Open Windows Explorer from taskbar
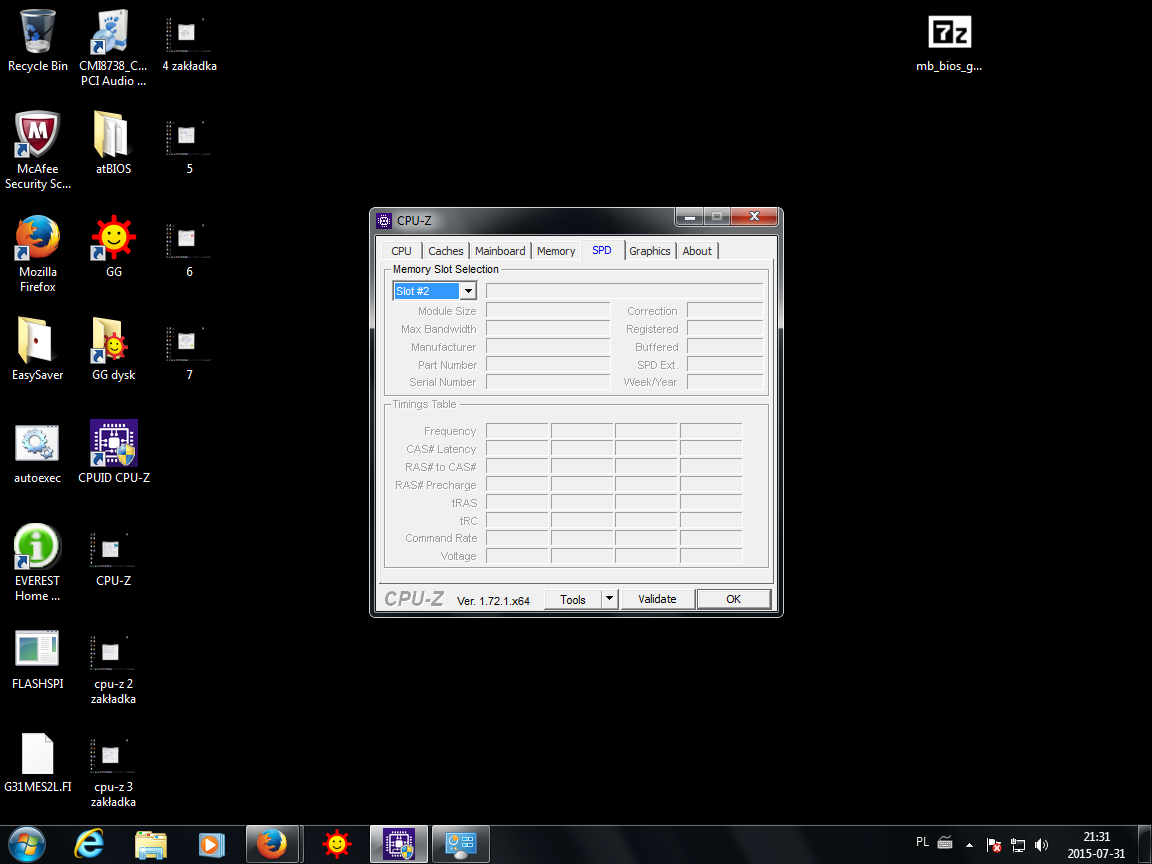 coord(151,844)
